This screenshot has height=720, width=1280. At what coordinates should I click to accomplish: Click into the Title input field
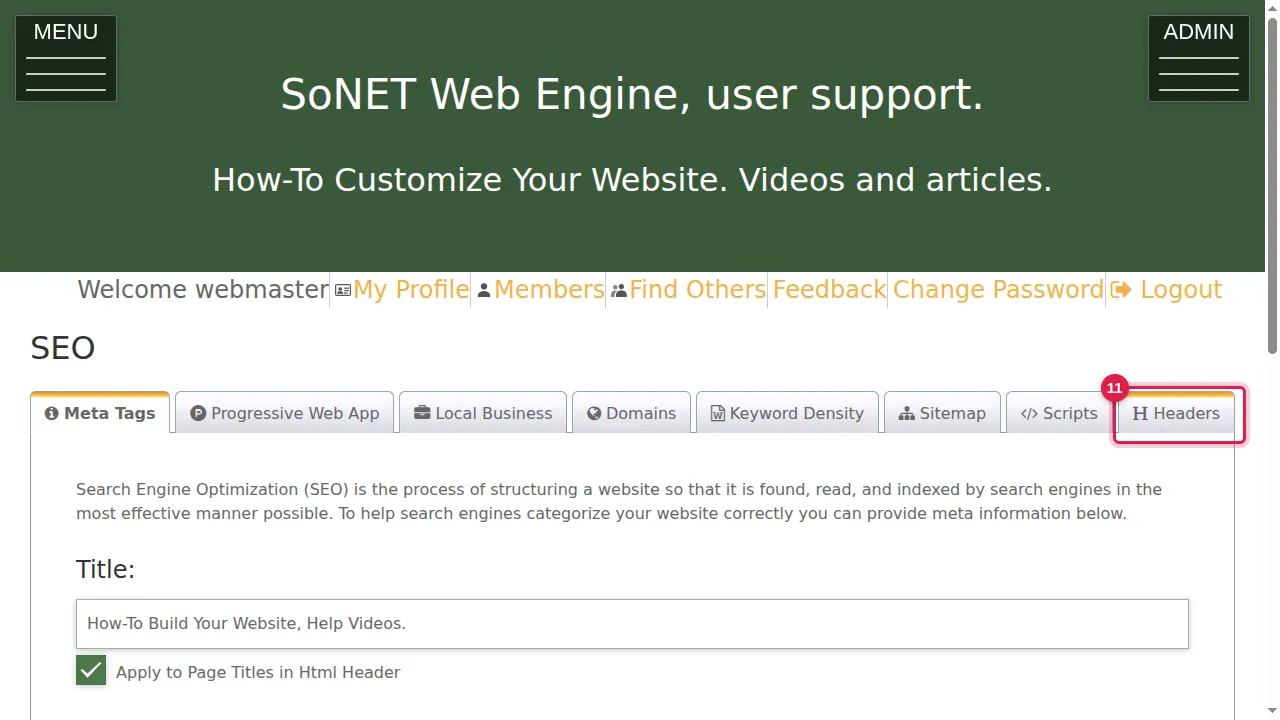[632, 623]
